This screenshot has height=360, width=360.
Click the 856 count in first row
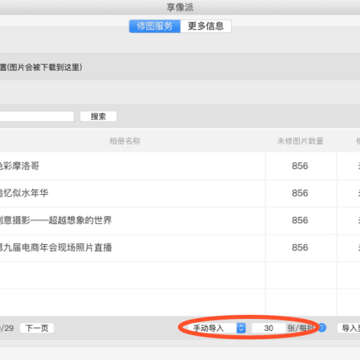300,166
